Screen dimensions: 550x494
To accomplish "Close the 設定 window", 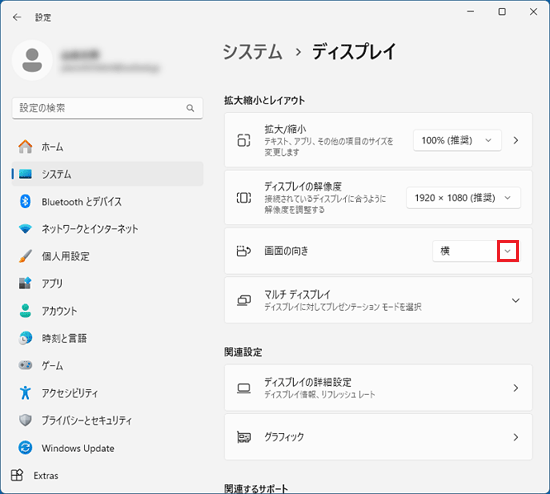I will click(x=534, y=12).
